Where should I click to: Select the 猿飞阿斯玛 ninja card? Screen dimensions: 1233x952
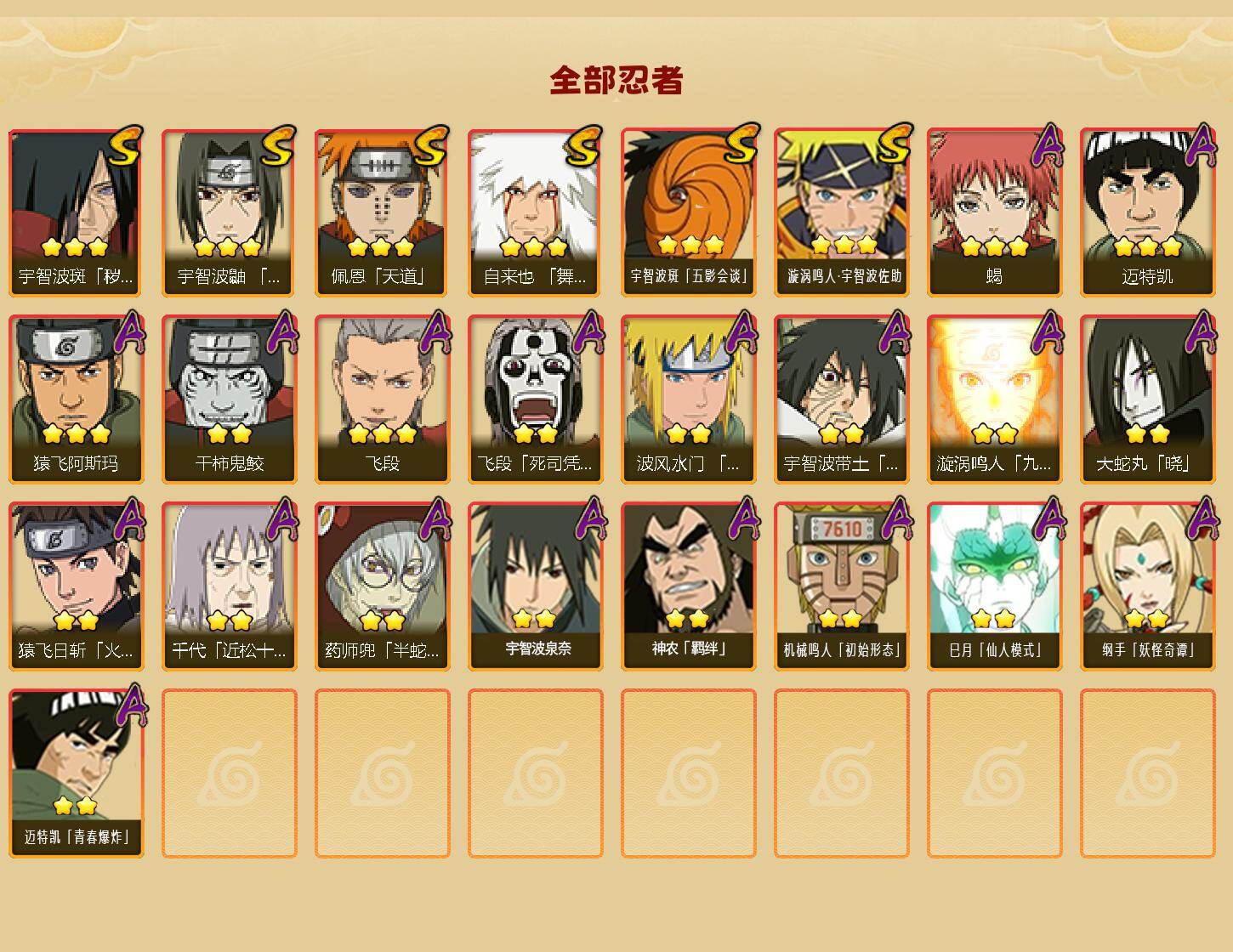(x=76, y=399)
